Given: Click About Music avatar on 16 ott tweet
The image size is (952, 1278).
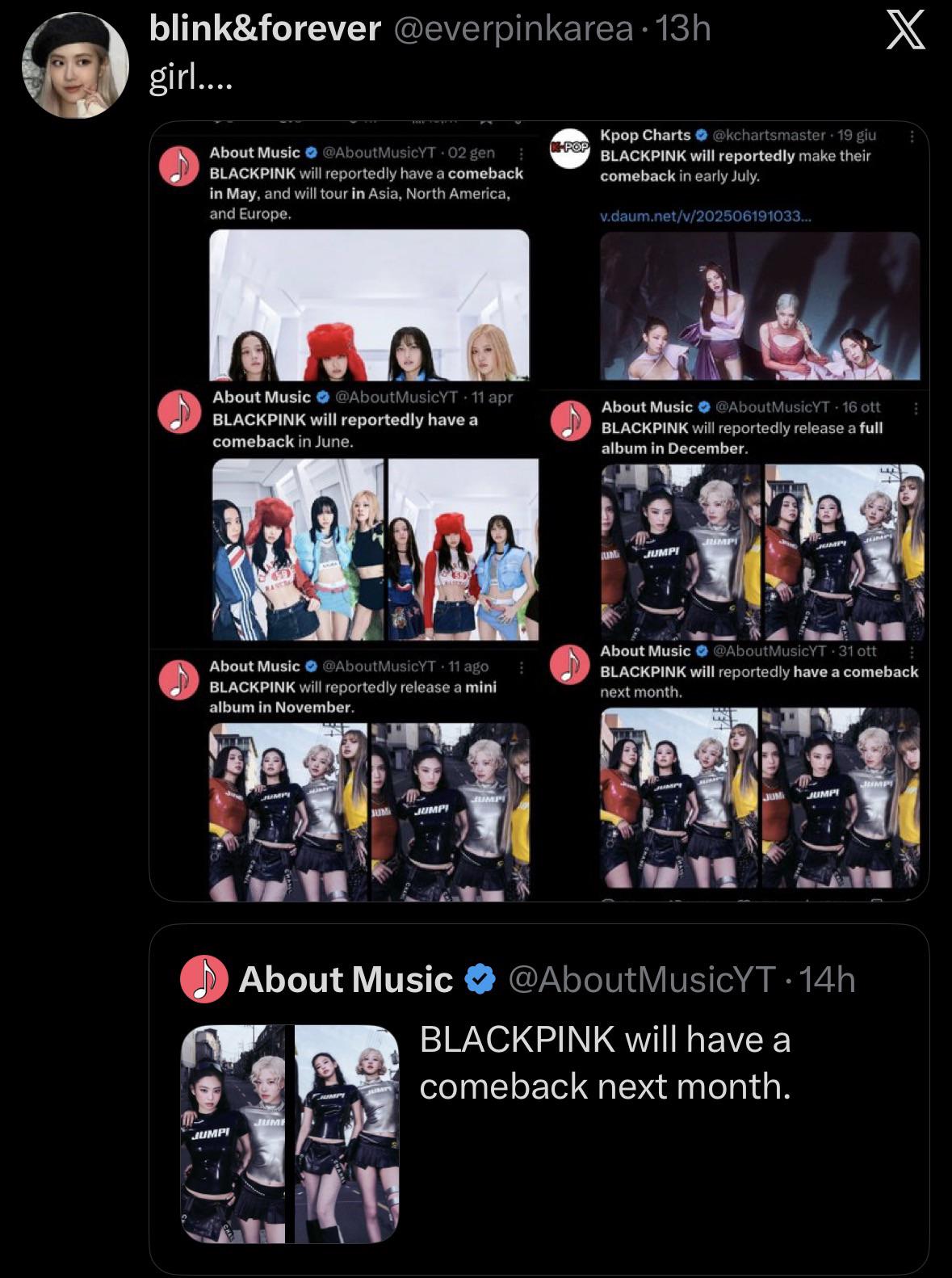Looking at the screenshot, I should tap(570, 421).
